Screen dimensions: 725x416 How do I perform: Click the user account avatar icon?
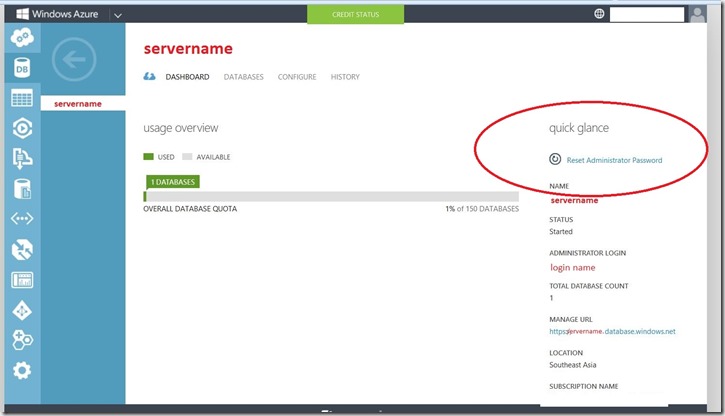[x=698, y=14]
